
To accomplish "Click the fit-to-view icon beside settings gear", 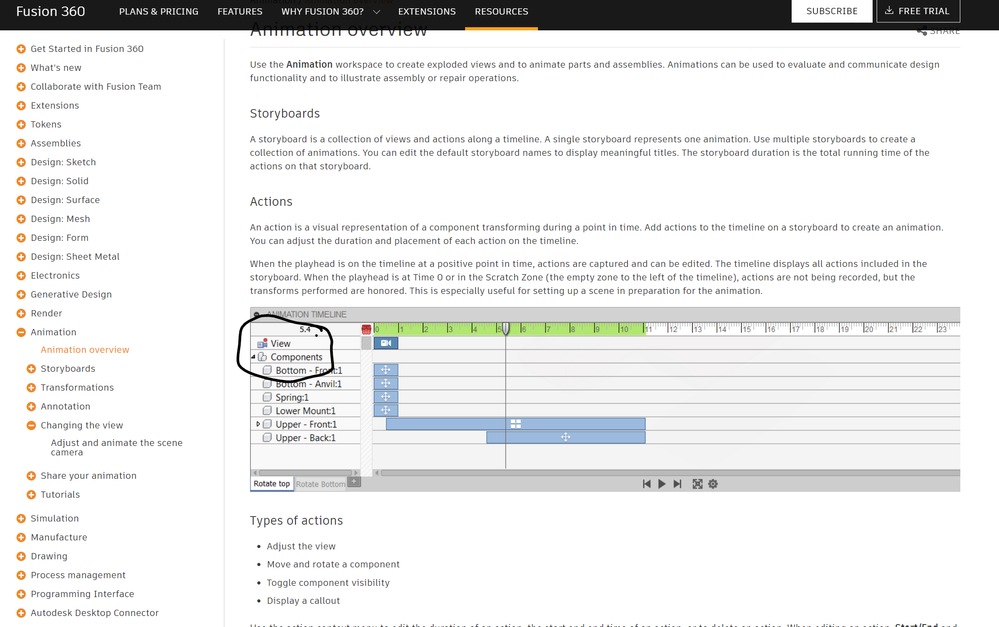I will (698, 484).
